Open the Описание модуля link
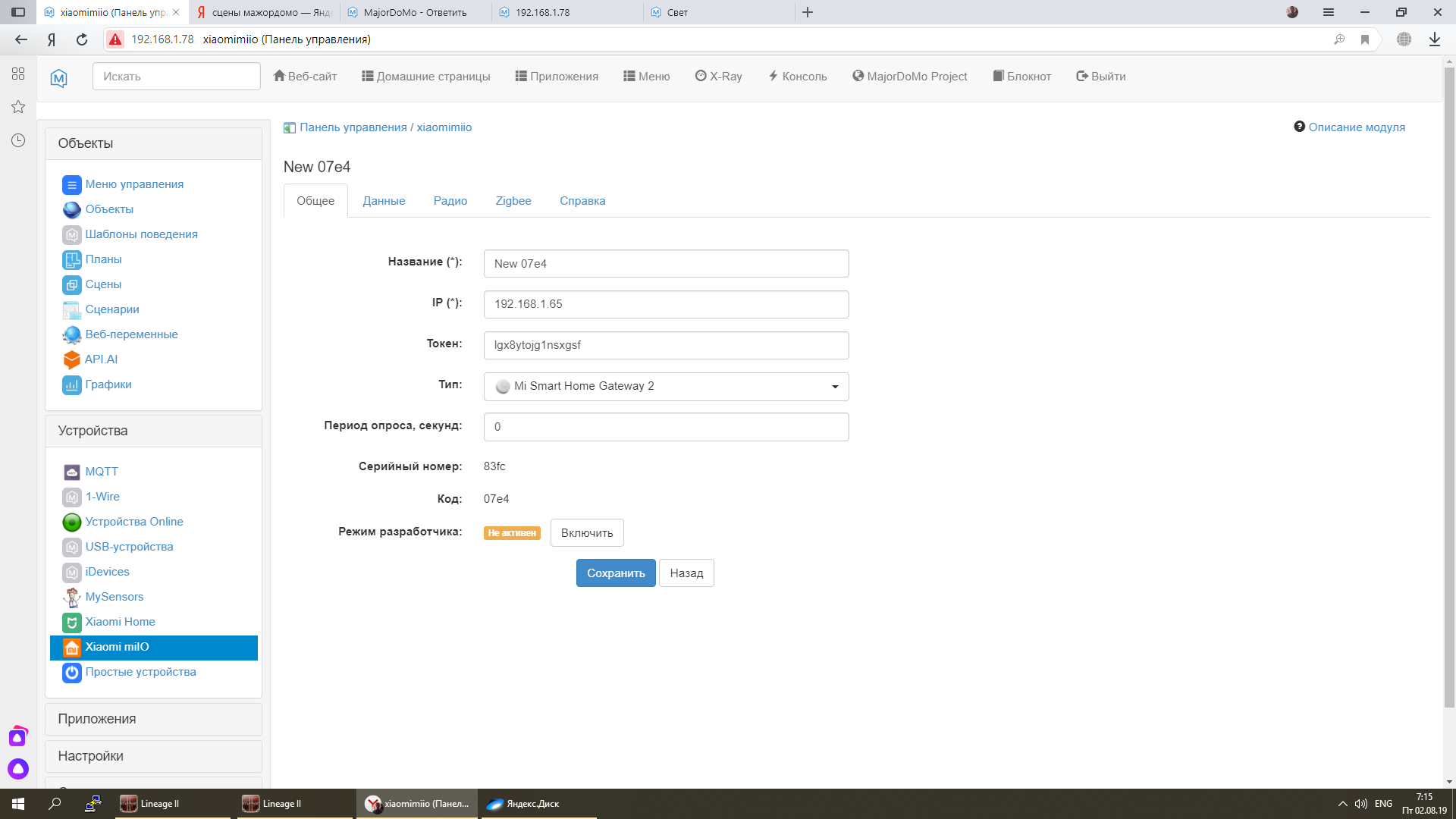This screenshot has width=1456, height=819. [1356, 127]
